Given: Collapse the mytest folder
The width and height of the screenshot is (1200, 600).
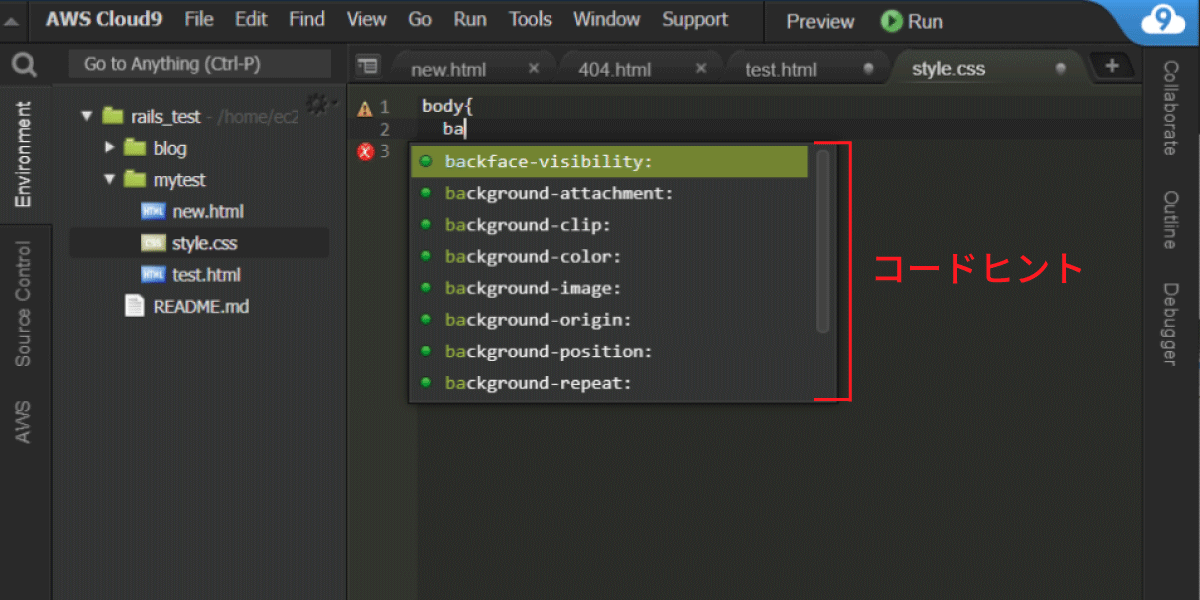Looking at the screenshot, I should 110,180.
